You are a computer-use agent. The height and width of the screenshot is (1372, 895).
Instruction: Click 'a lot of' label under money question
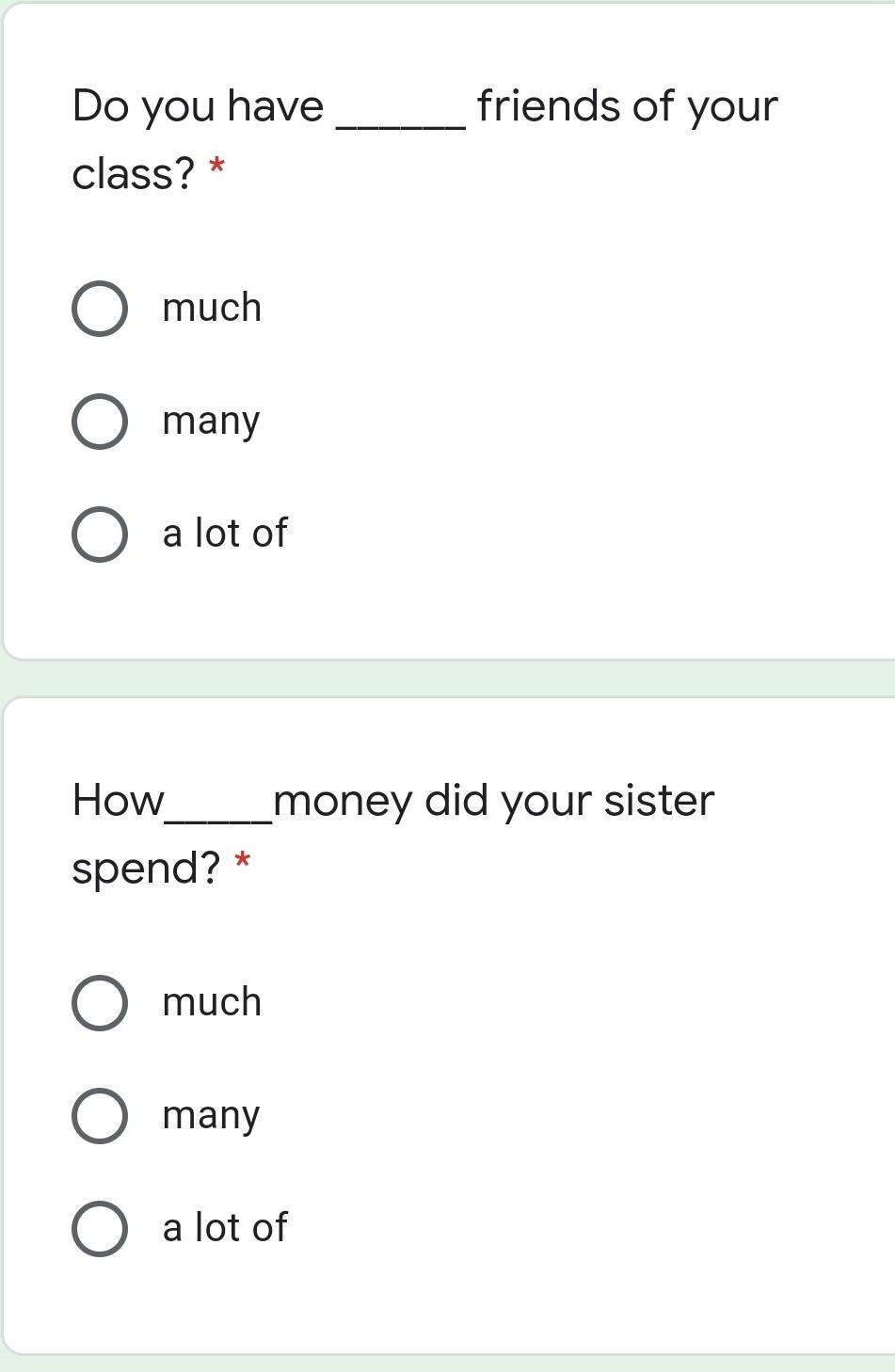pyautogui.click(x=225, y=1228)
